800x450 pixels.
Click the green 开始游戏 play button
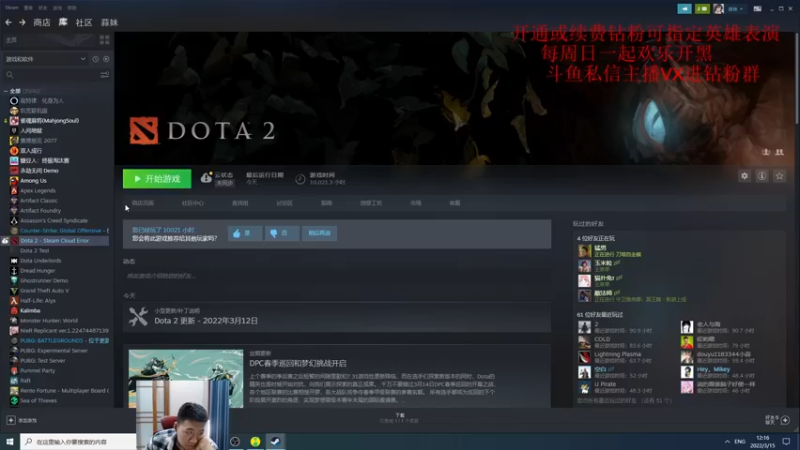tap(157, 179)
